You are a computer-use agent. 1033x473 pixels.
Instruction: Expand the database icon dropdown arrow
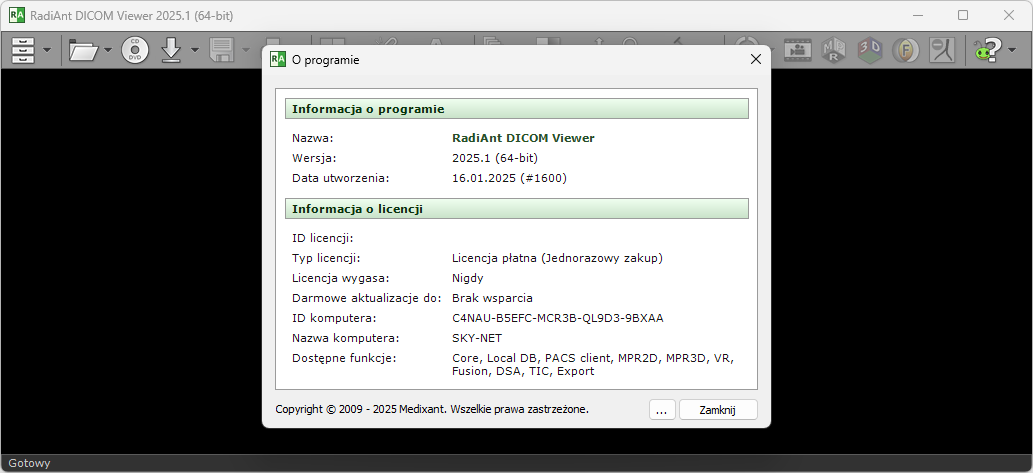coord(47,50)
